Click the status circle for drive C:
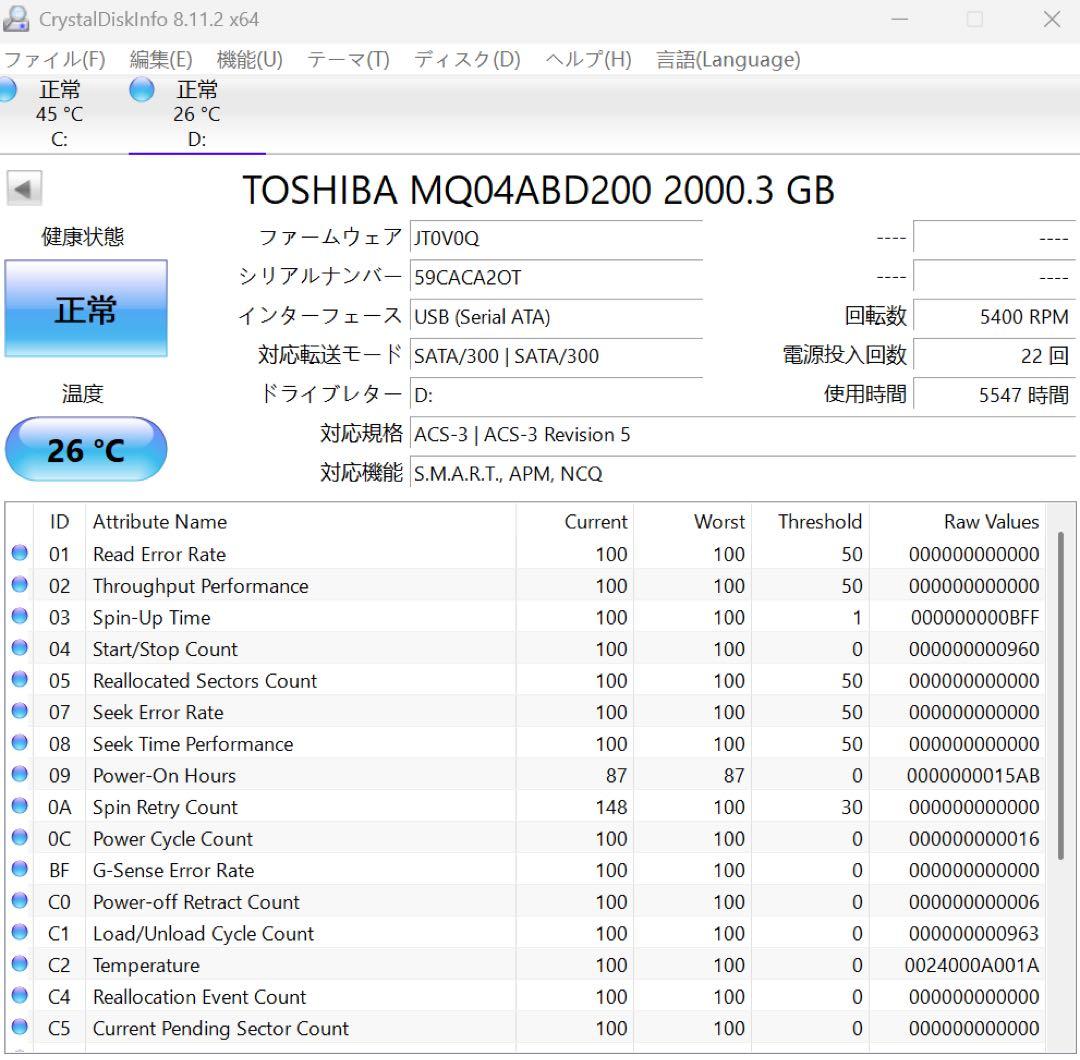Viewport: 1080px width, 1060px height. [x=8, y=89]
